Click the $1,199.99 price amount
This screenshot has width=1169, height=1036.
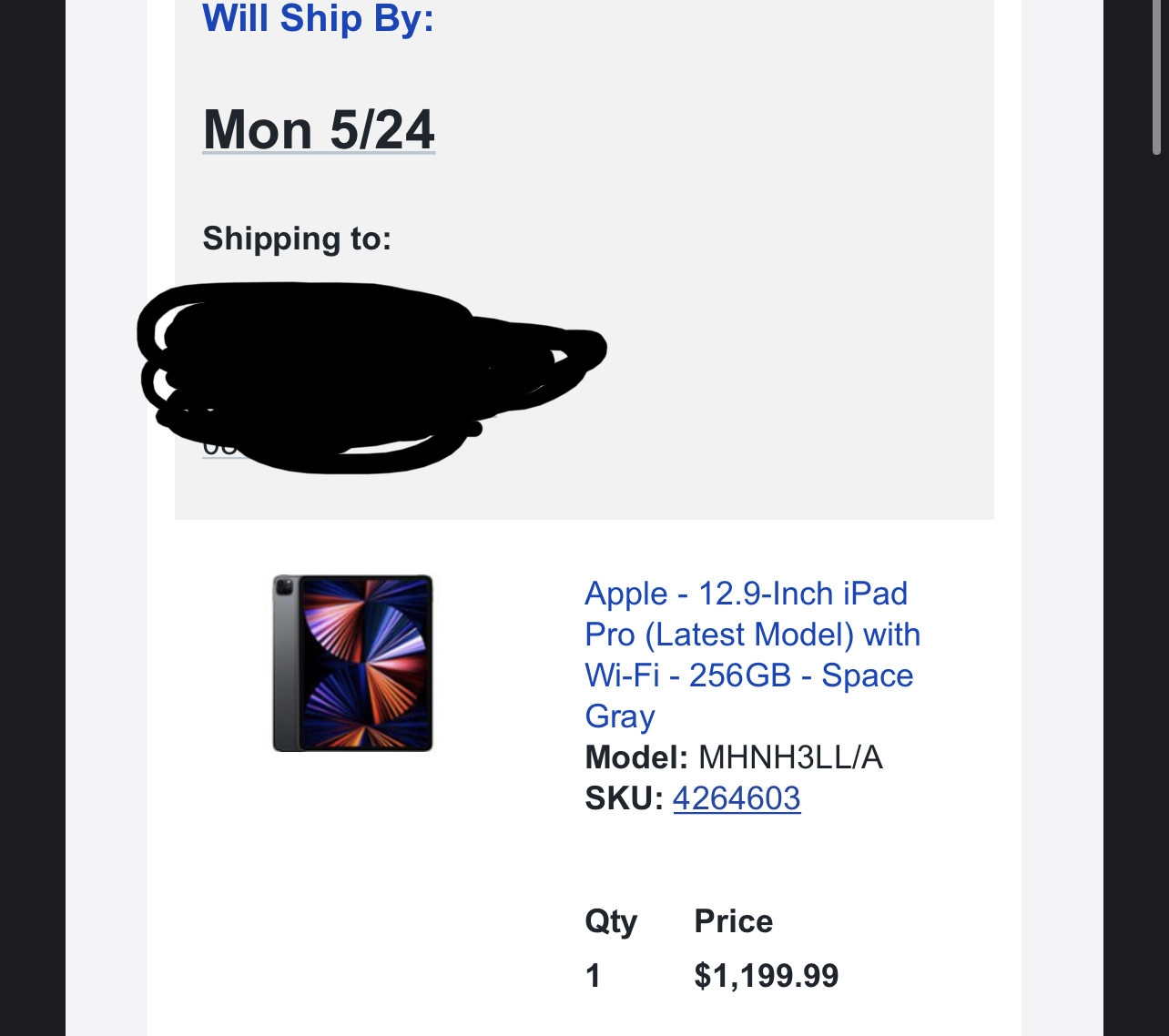tap(766, 976)
